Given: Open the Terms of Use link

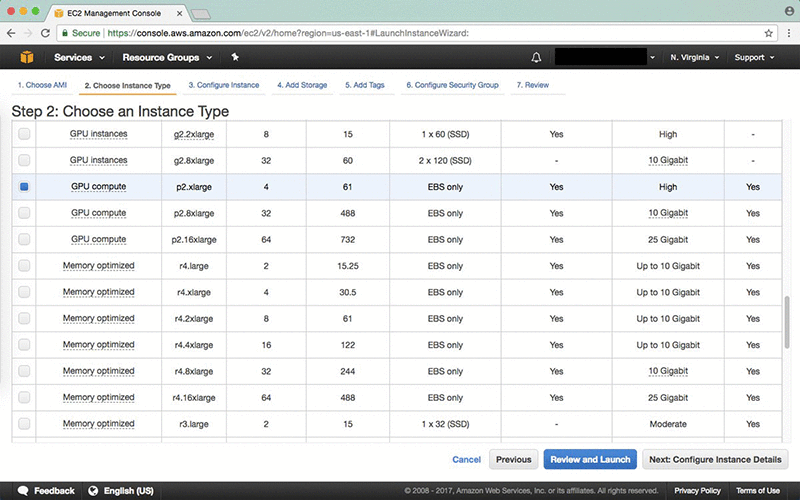Looking at the screenshot, I should (758, 491).
